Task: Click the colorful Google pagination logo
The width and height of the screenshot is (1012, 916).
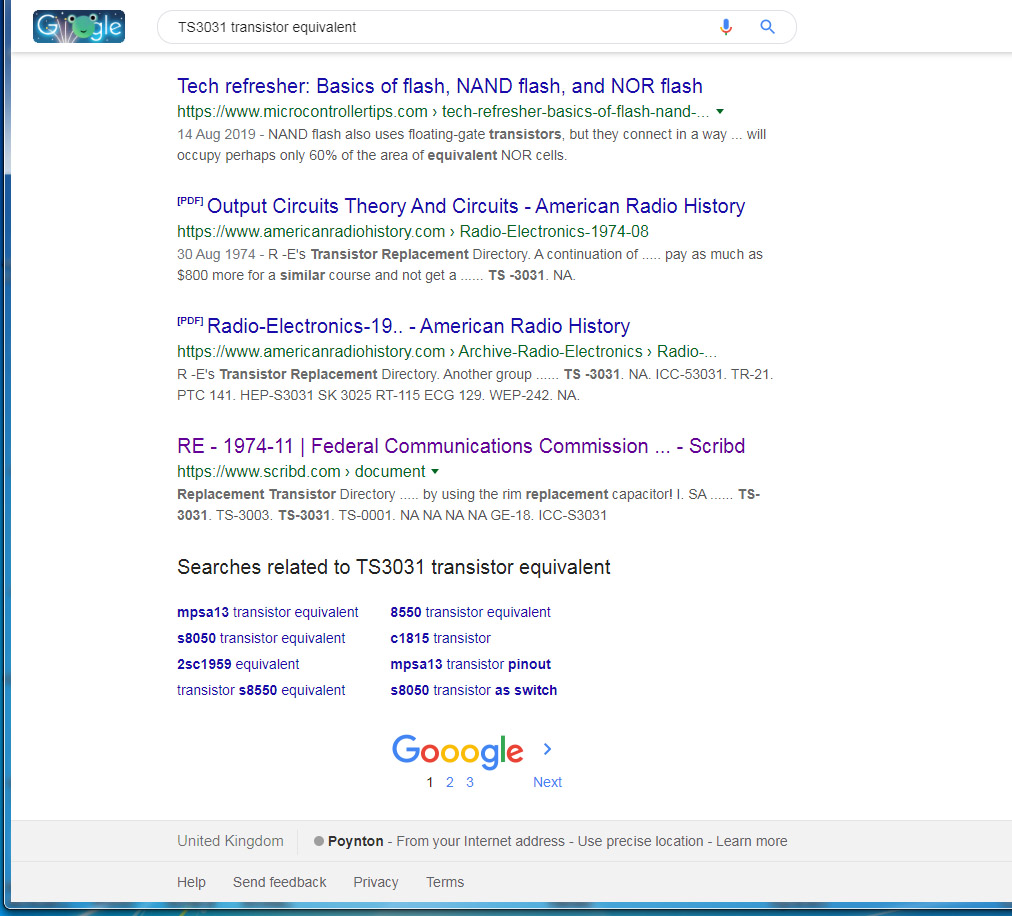Action: 458,751
